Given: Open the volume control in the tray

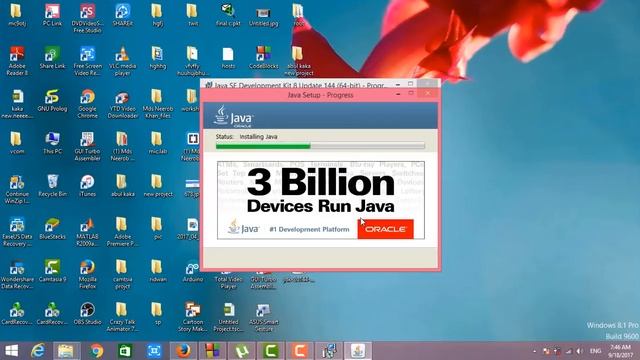Looking at the screenshot, I should point(580,351).
